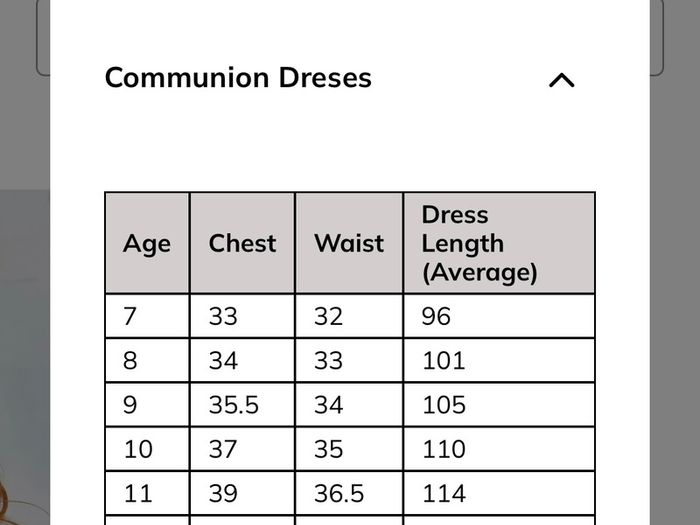This screenshot has height=525, width=700.
Task: Select the Chest column header
Action: tap(242, 243)
